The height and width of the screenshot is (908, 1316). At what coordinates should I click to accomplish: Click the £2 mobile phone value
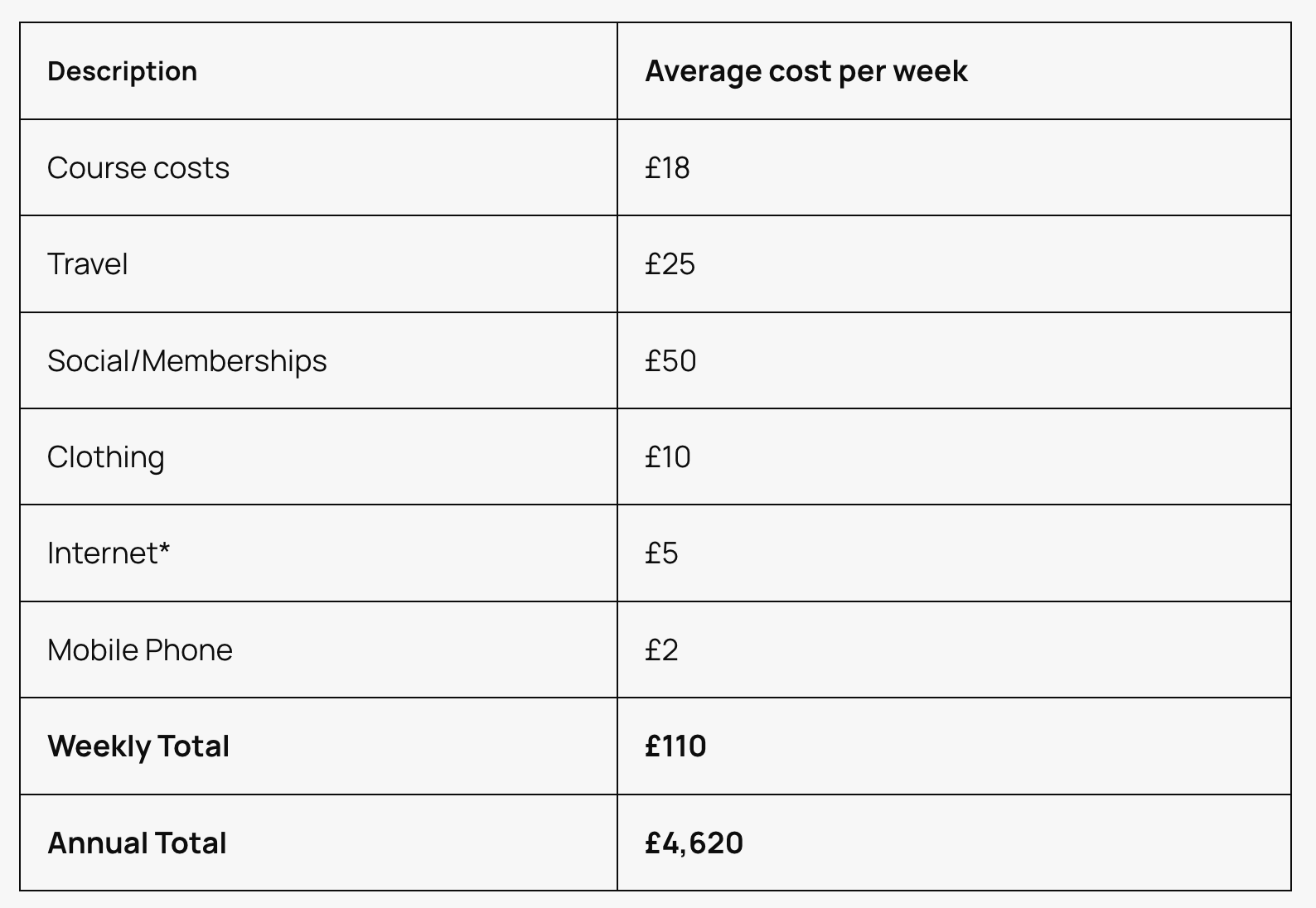[661, 650]
